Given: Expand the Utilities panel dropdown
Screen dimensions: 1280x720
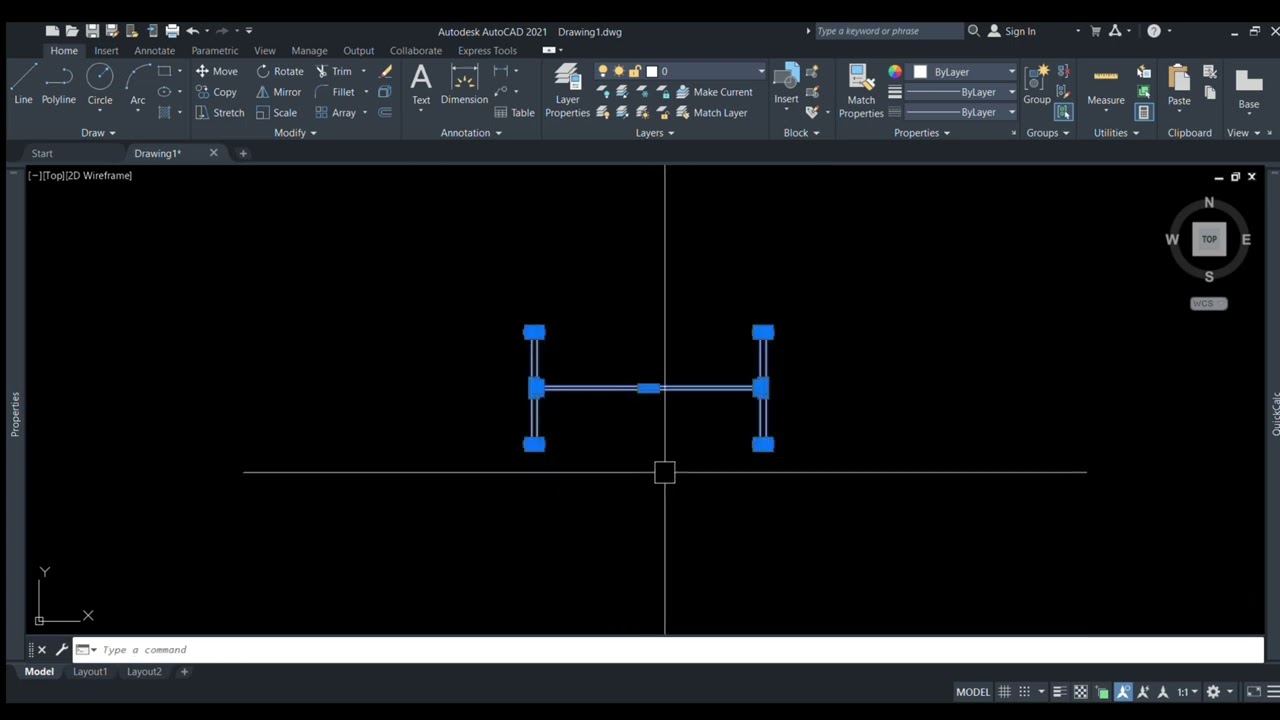Looking at the screenshot, I should click(1116, 133).
